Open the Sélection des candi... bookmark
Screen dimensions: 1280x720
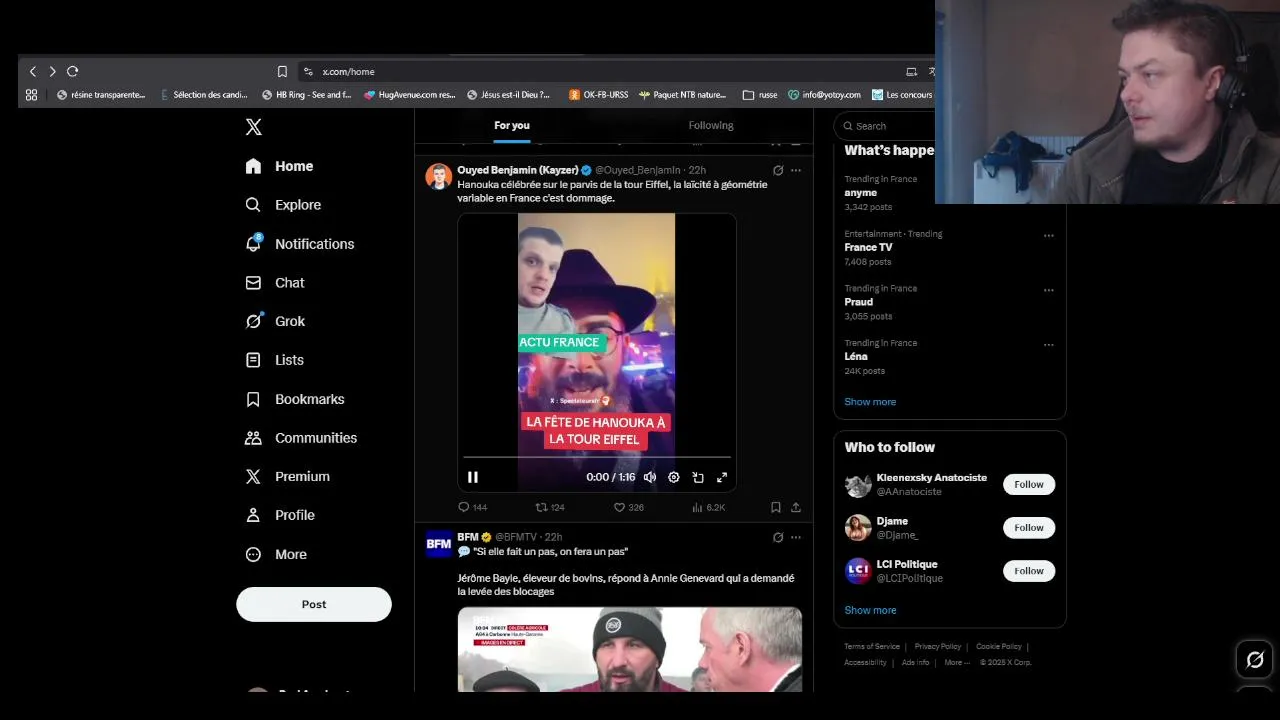204,95
